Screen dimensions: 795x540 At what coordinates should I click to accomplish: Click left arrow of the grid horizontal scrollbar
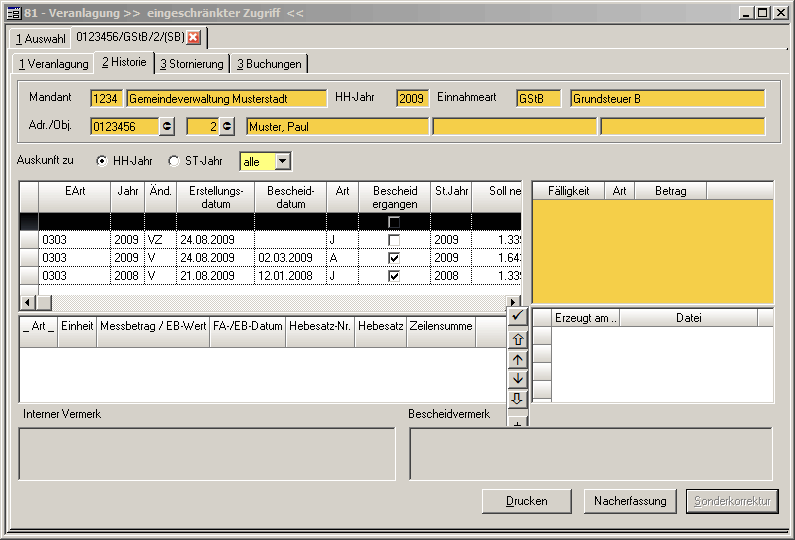[28, 302]
